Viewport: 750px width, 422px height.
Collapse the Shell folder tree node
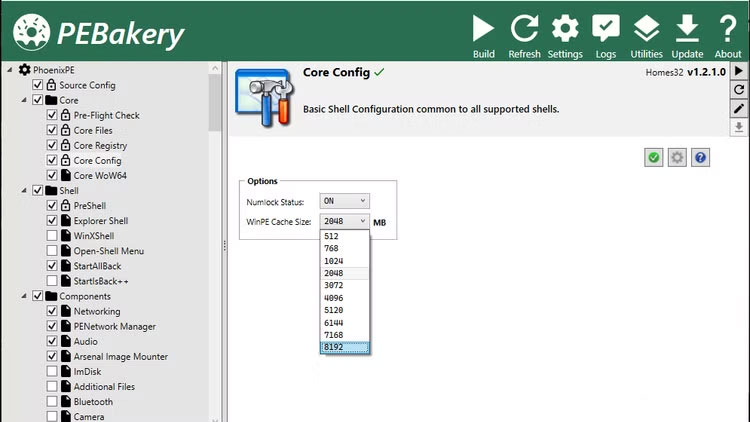pyautogui.click(x=24, y=190)
